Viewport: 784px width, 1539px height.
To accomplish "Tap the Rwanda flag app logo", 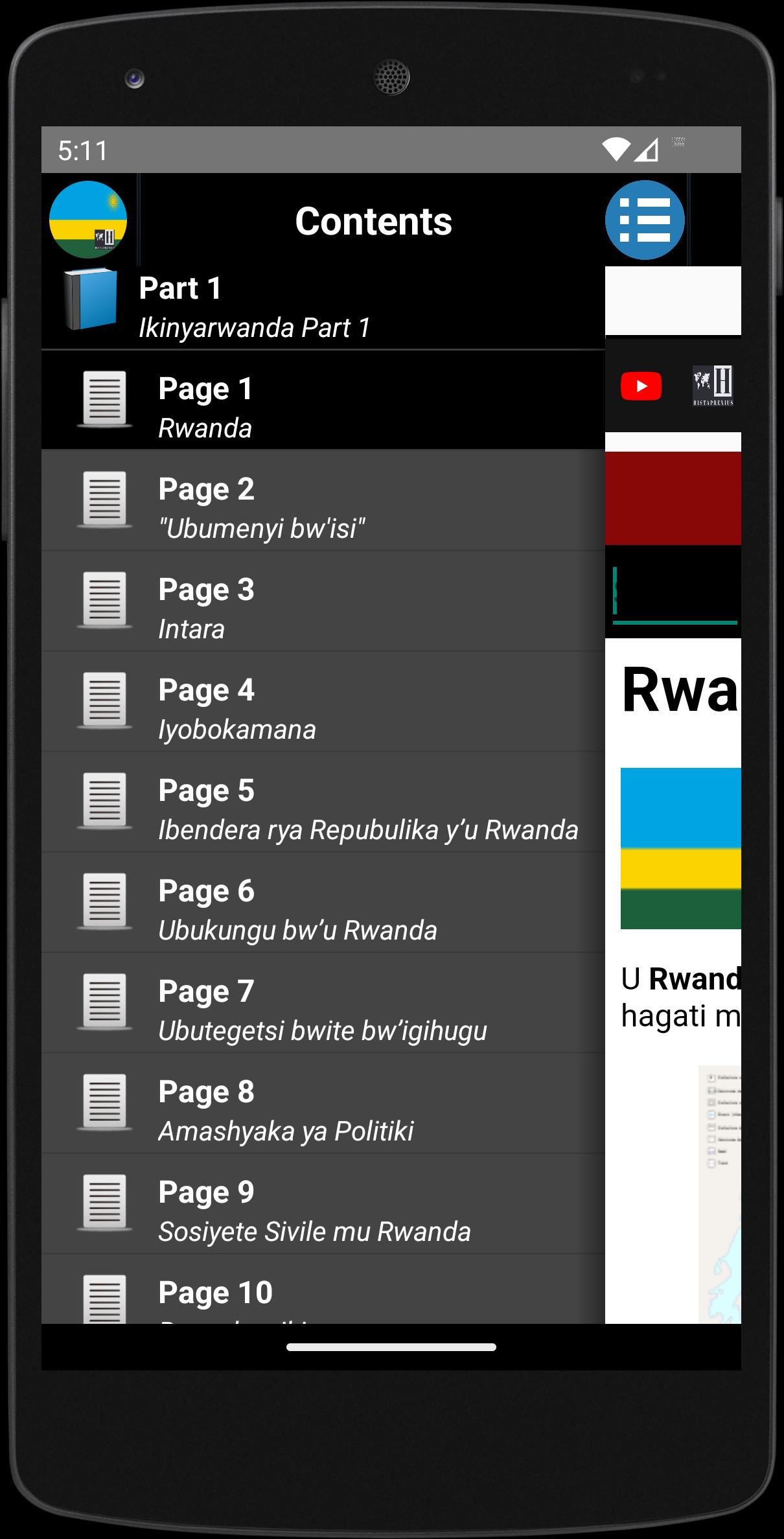I will pos(88,220).
